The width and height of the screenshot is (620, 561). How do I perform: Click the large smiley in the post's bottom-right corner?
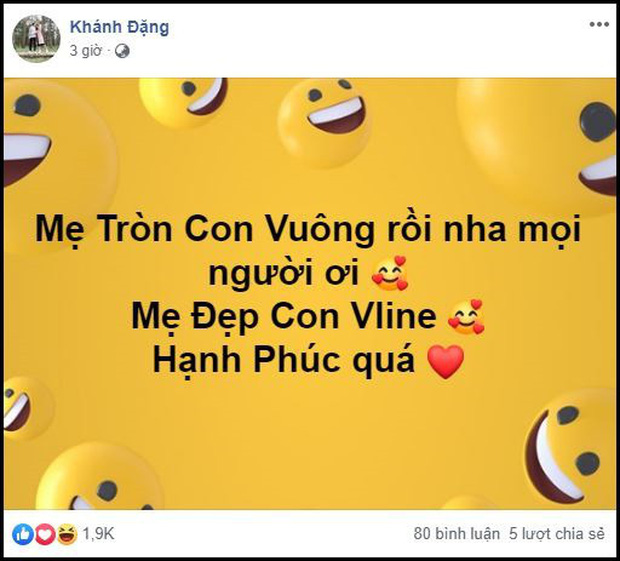click(x=573, y=445)
